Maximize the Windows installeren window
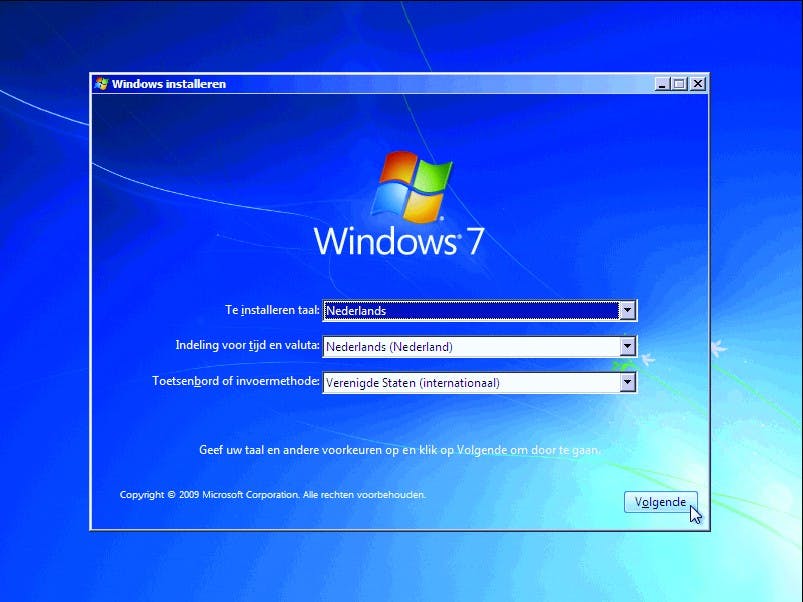Image resolution: width=803 pixels, height=602 pixels. [680, 84]
